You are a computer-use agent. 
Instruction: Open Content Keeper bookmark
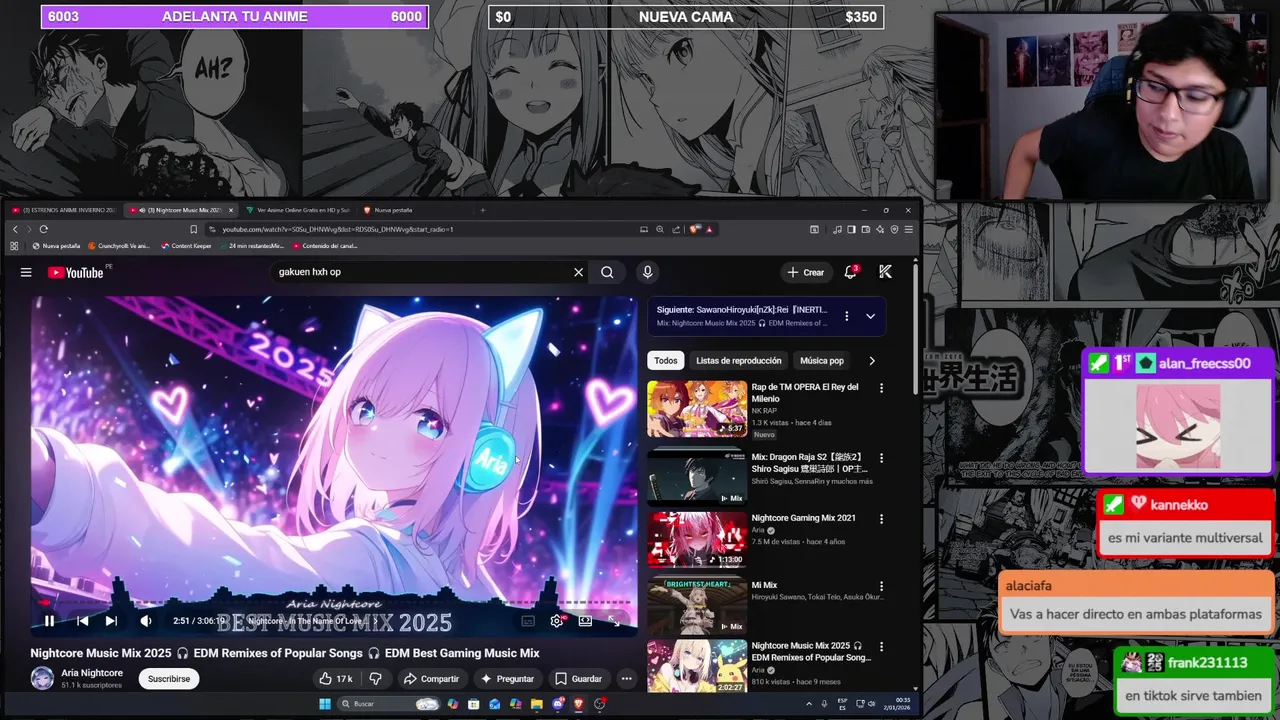click(x=187, y=246)
